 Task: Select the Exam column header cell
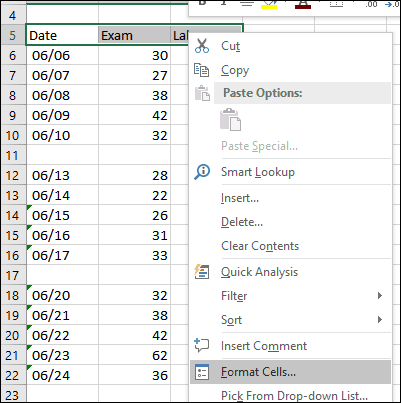134,35
